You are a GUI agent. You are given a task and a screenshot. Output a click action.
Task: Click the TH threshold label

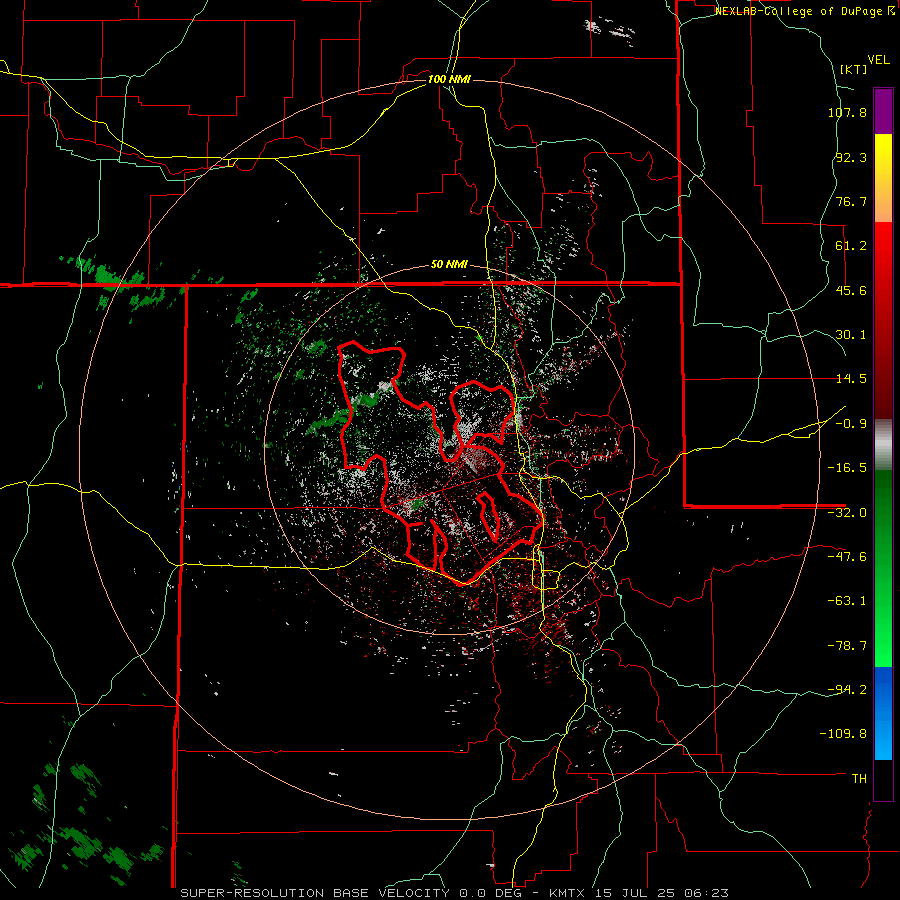[x=859, y=779]
